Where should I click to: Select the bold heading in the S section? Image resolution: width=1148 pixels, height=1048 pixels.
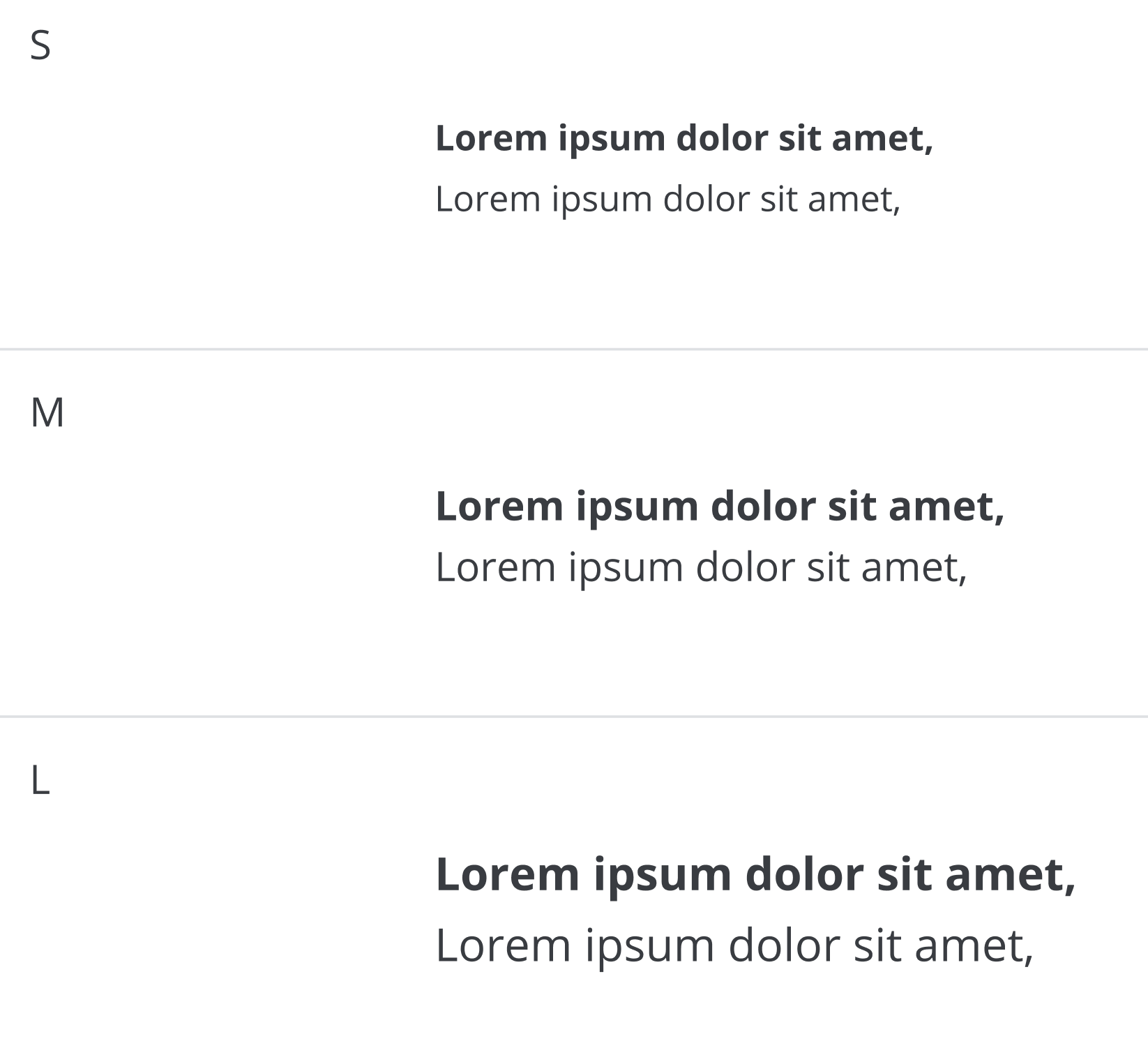[x=683, y=138]
